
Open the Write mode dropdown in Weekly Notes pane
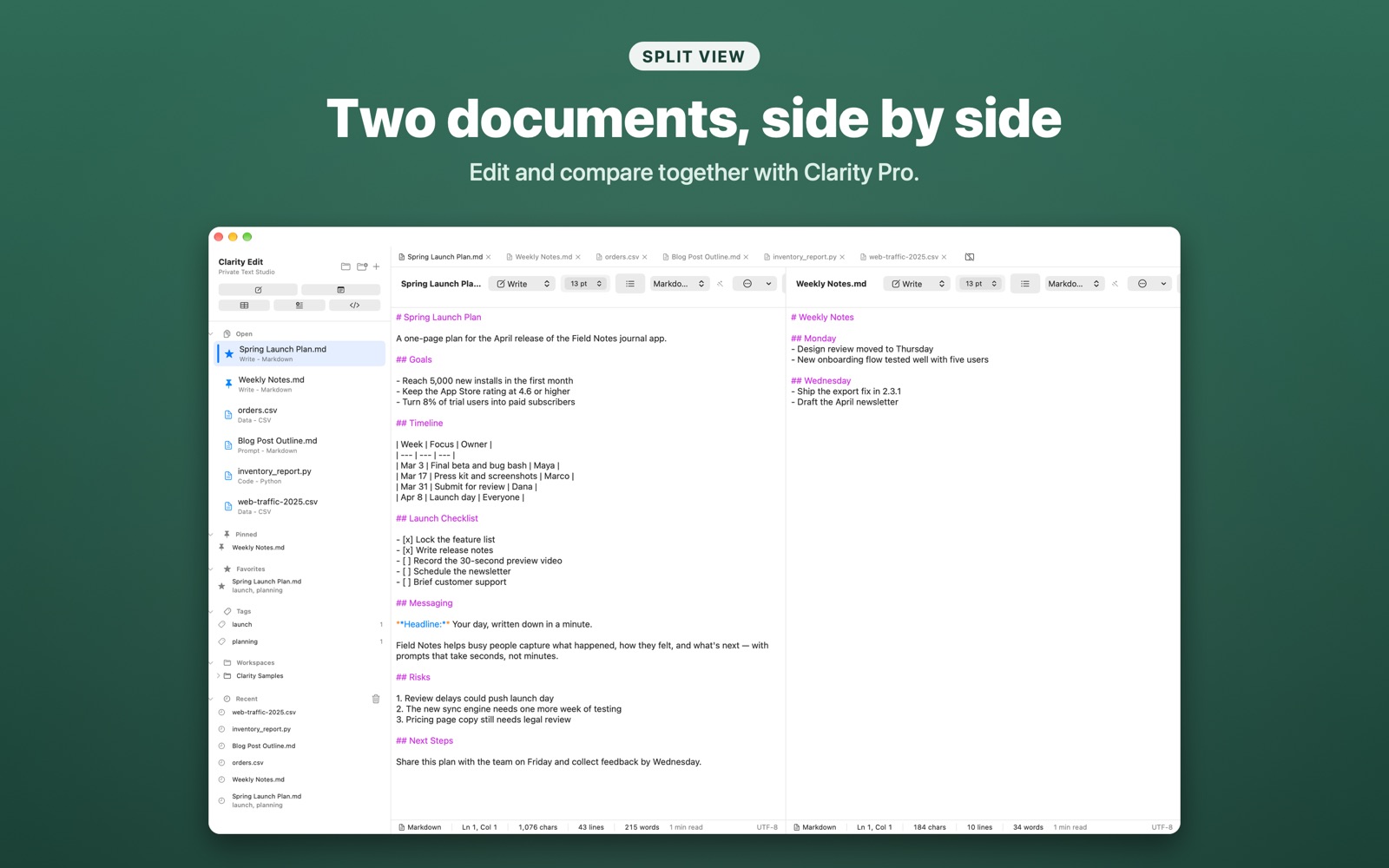tap(917, 284)
